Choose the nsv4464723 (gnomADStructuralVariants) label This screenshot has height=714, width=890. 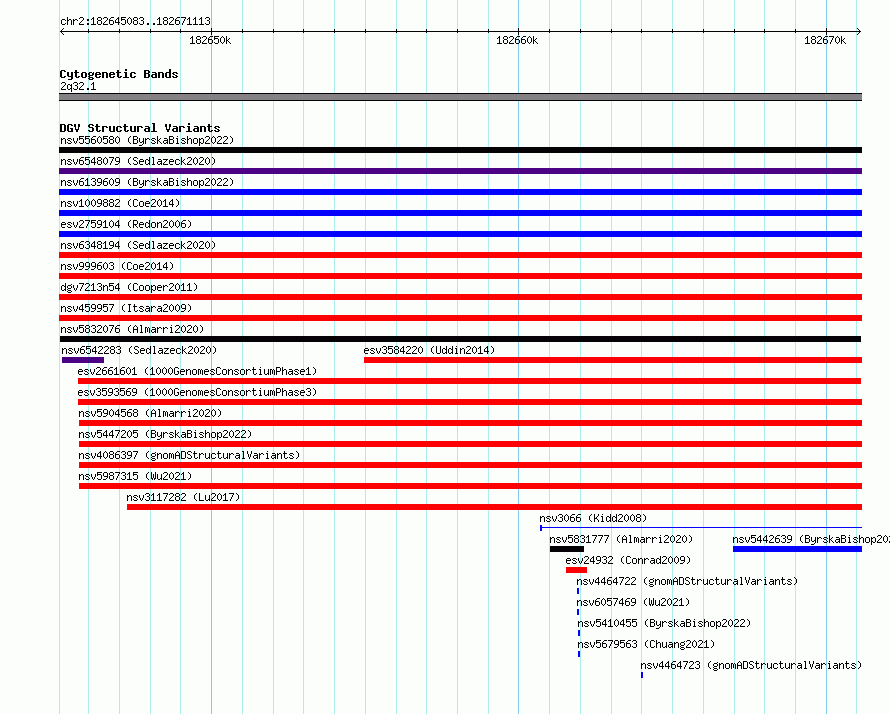click(751, 665)
